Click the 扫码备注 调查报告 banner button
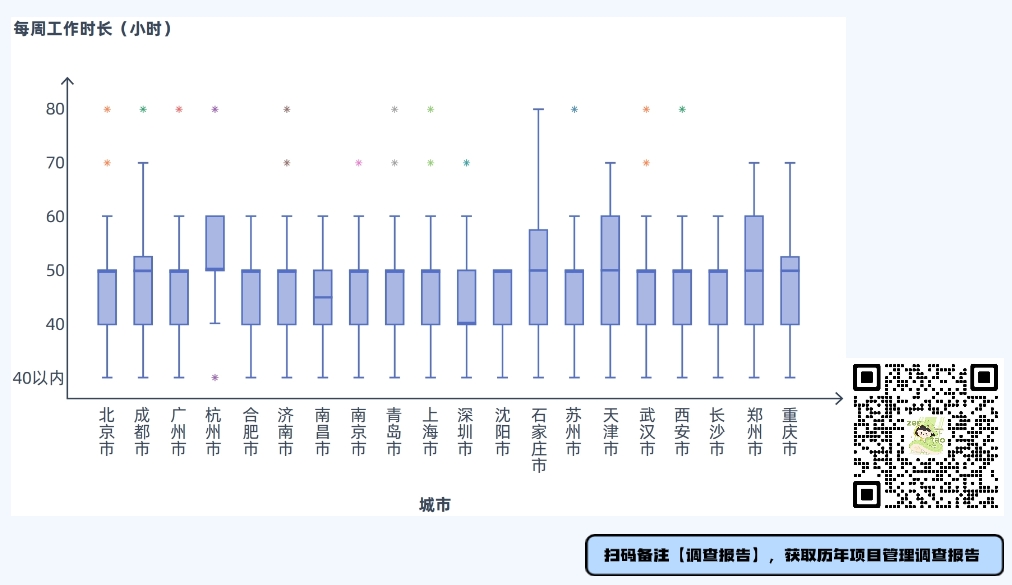This screenshot has width=1012, height=585. 794,555
